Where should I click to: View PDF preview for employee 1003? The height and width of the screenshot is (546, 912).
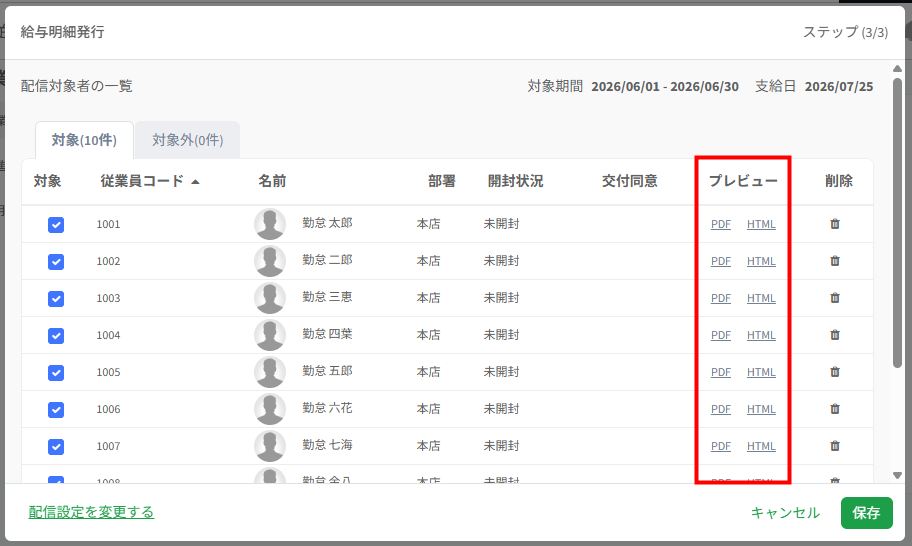(721, 298)
